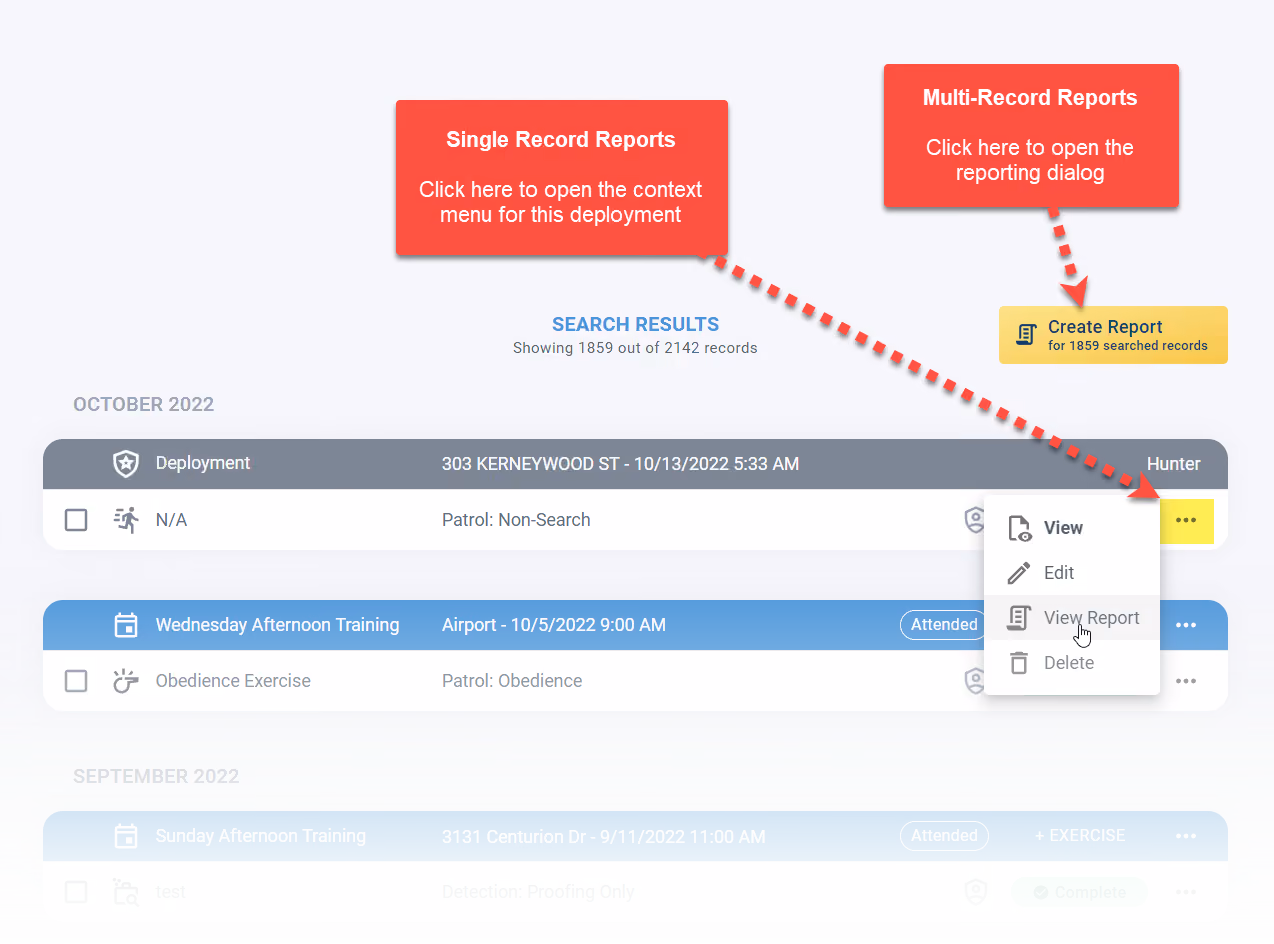The image size is (1274, 944).
Task: Open three-dot menu on Sunday Afternoon Training header
Action: (1186, 836)
